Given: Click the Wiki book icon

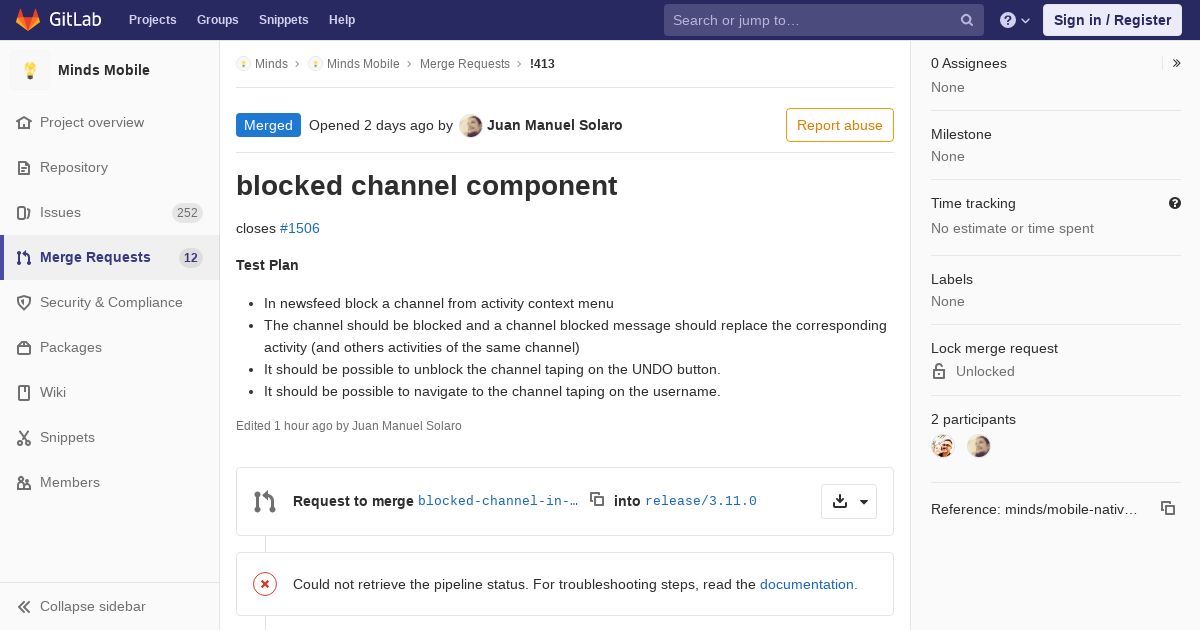Looking at the screenshot, I should (24, 392).
